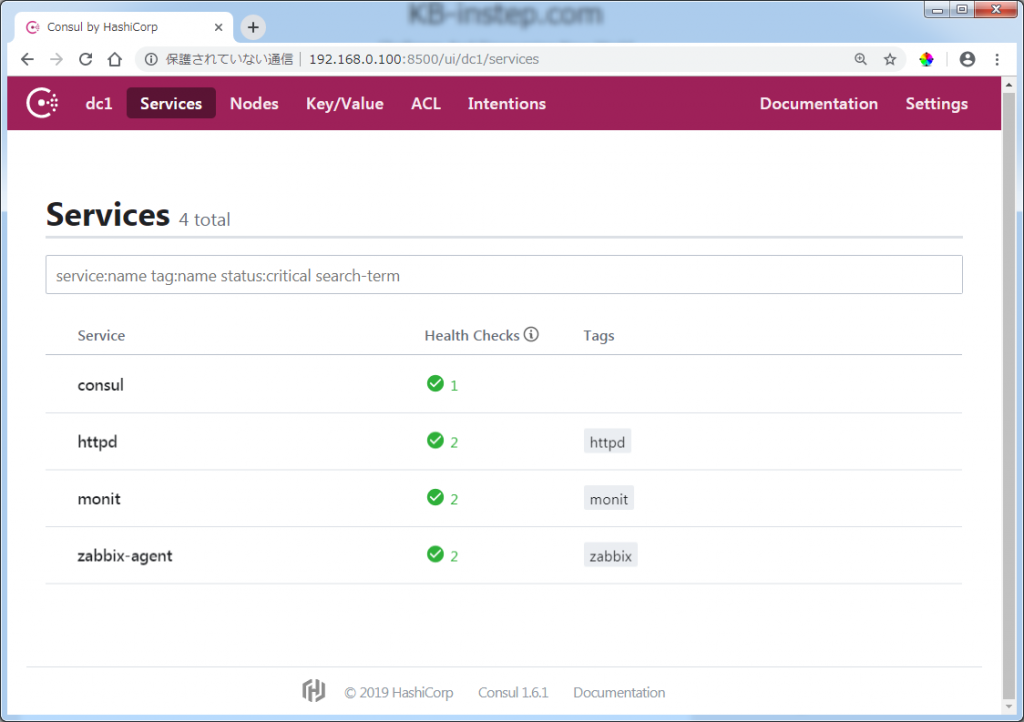The height and width of the screenshot is (722, 1024).
Task: Click the Tags column header
Action: (599, 336)
